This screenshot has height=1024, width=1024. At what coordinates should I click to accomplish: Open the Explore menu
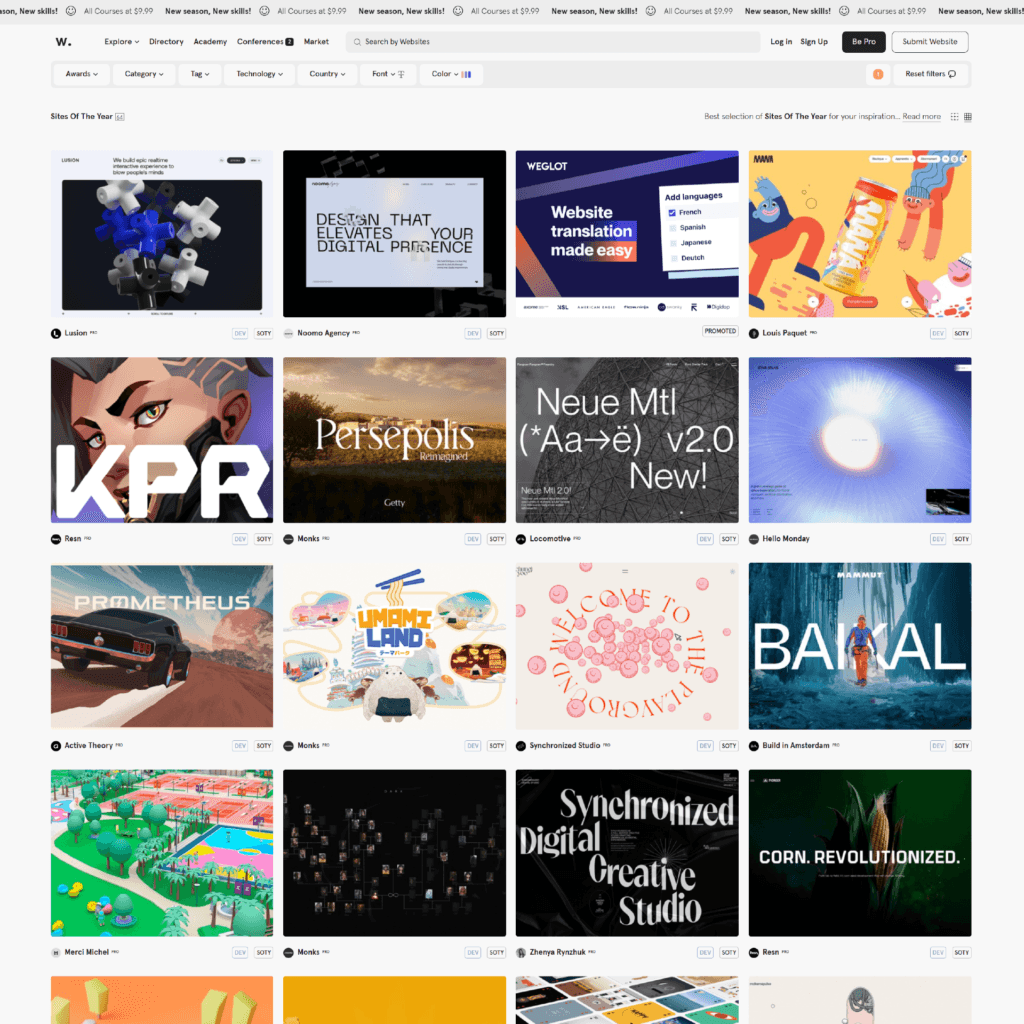point(121,42)
